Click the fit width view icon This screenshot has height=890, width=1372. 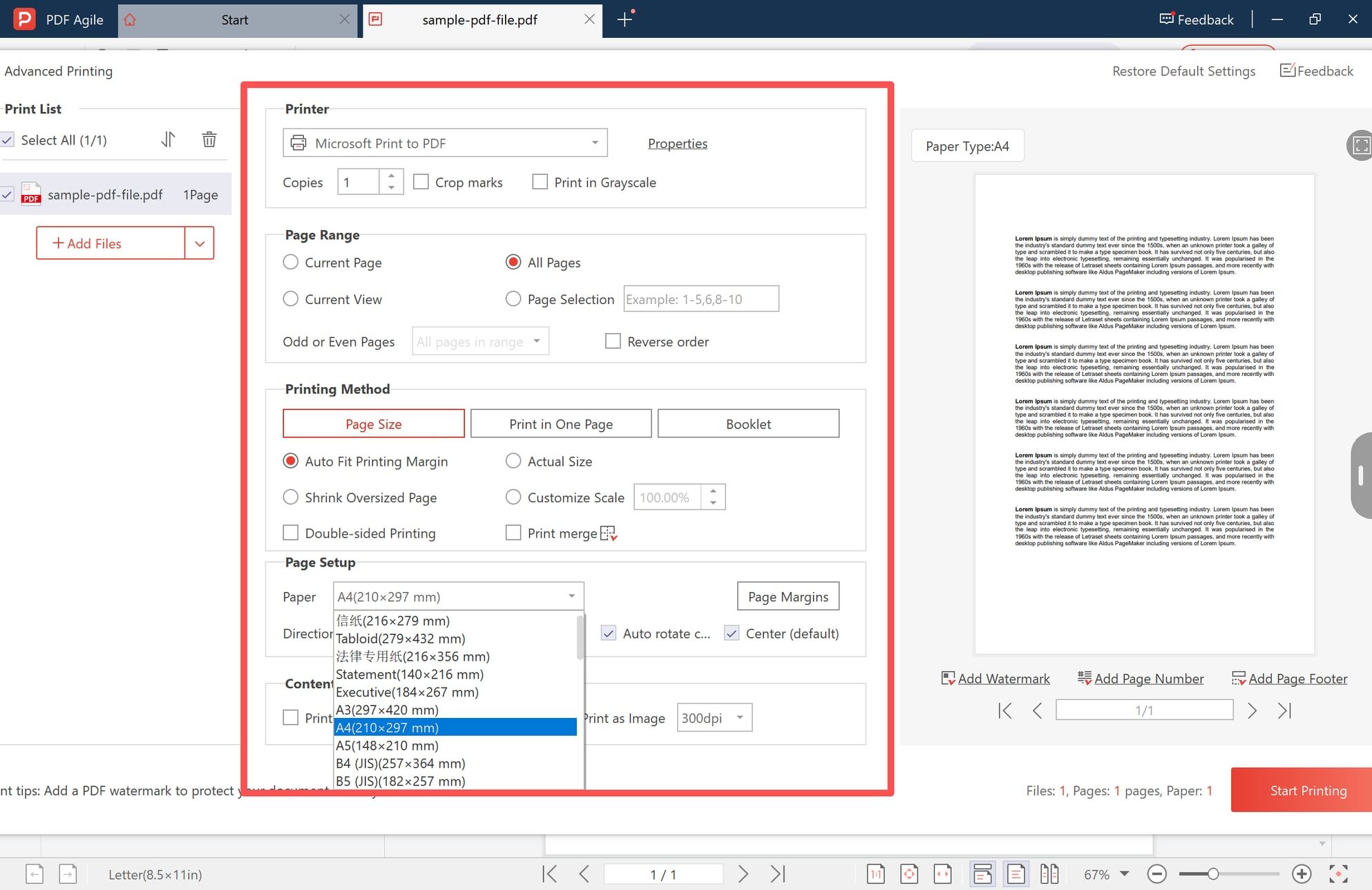[x=943, y=874]
